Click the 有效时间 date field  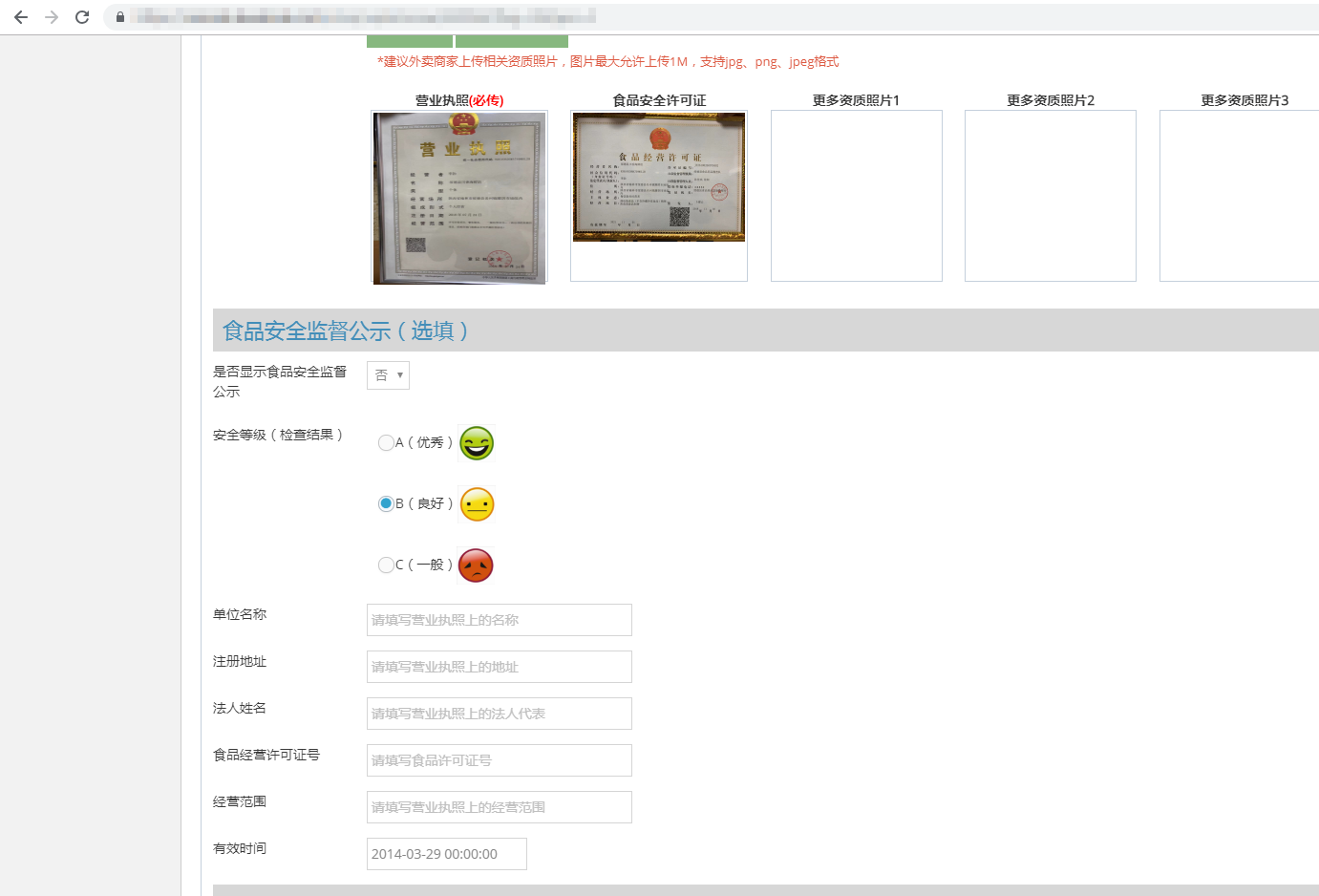[x=447, y=854]
